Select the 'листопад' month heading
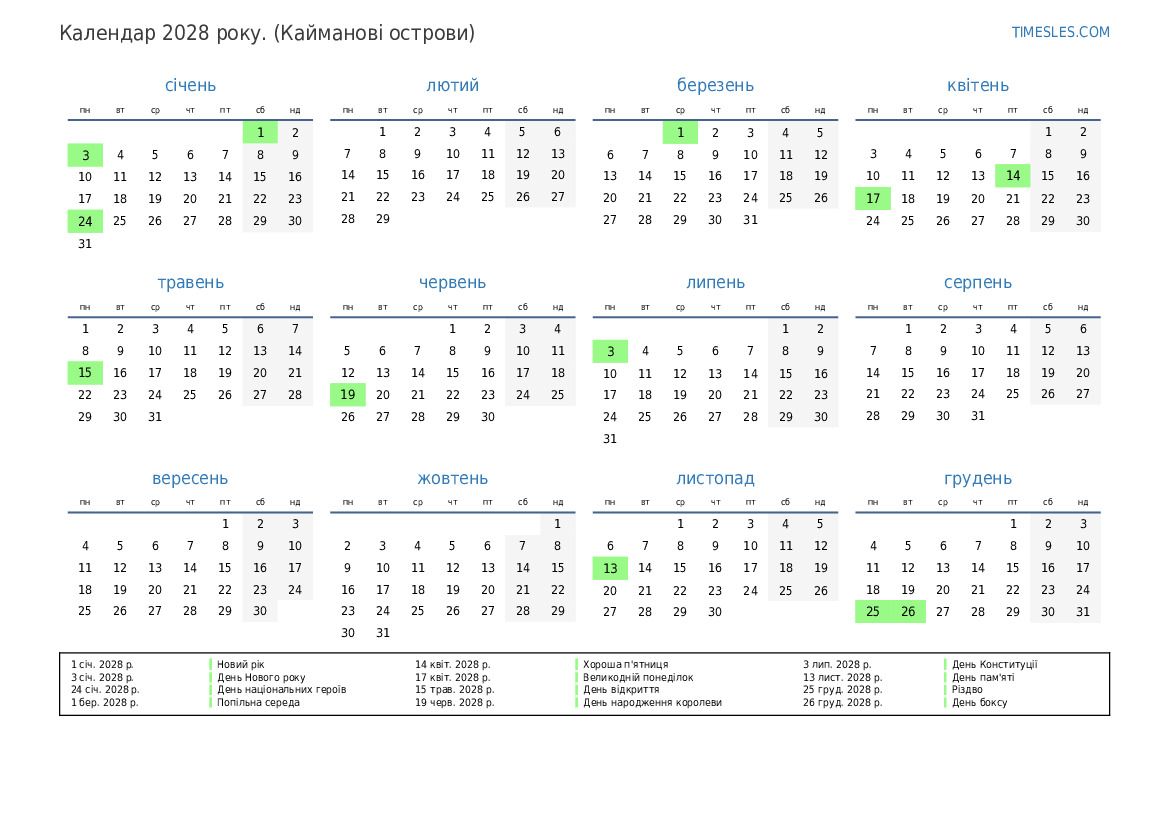Viewport: 1169px width, 827px height. [715, 478]
